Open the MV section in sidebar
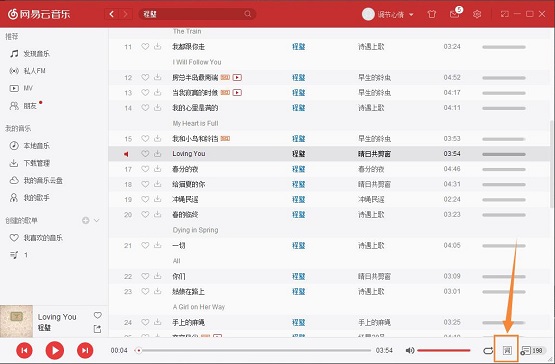Image resolution: width=555 pixels, height=364 pixels. point(21,88)
